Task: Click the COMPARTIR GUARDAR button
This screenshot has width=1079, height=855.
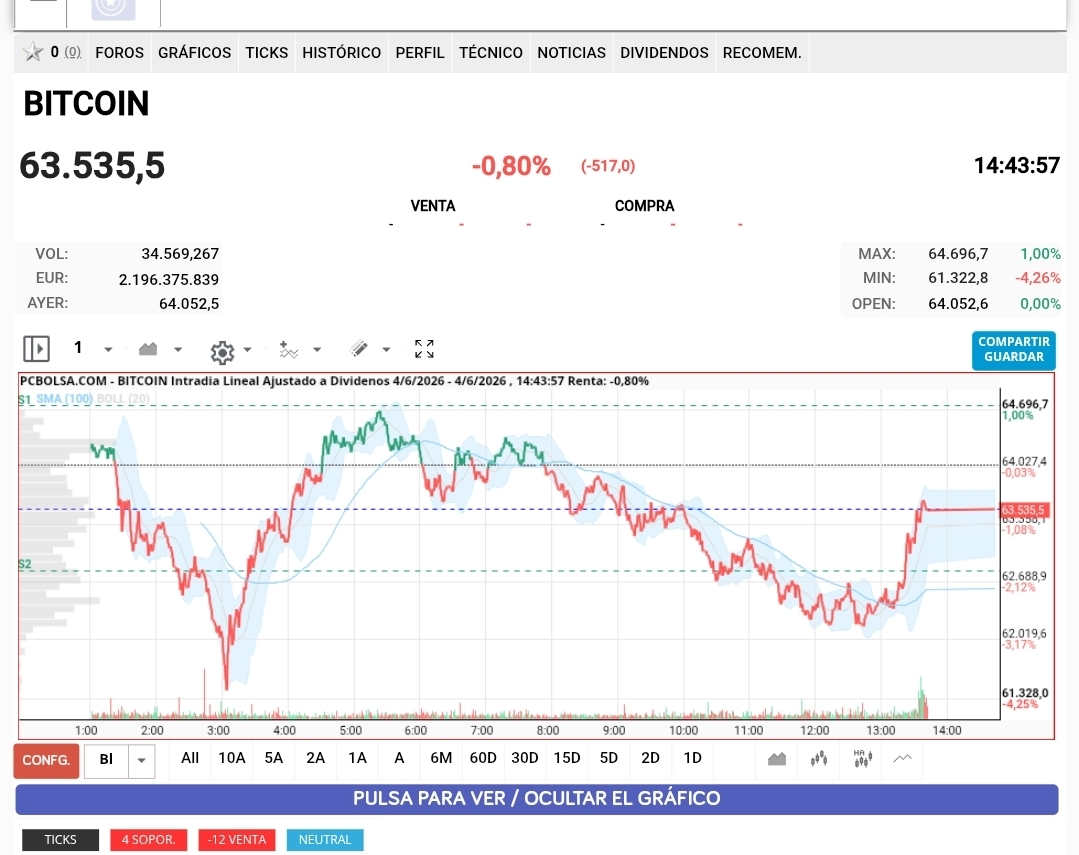Action: pyautogui.click(x=1014, y=350)
